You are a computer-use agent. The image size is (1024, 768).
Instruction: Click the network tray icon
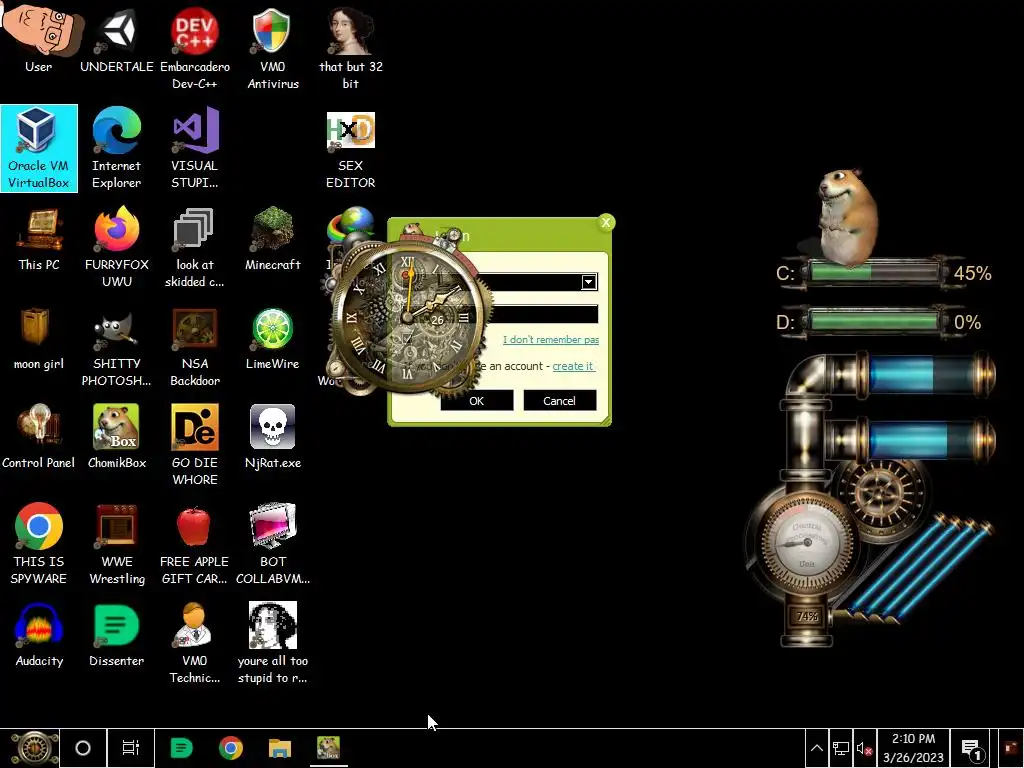[840, 748]
